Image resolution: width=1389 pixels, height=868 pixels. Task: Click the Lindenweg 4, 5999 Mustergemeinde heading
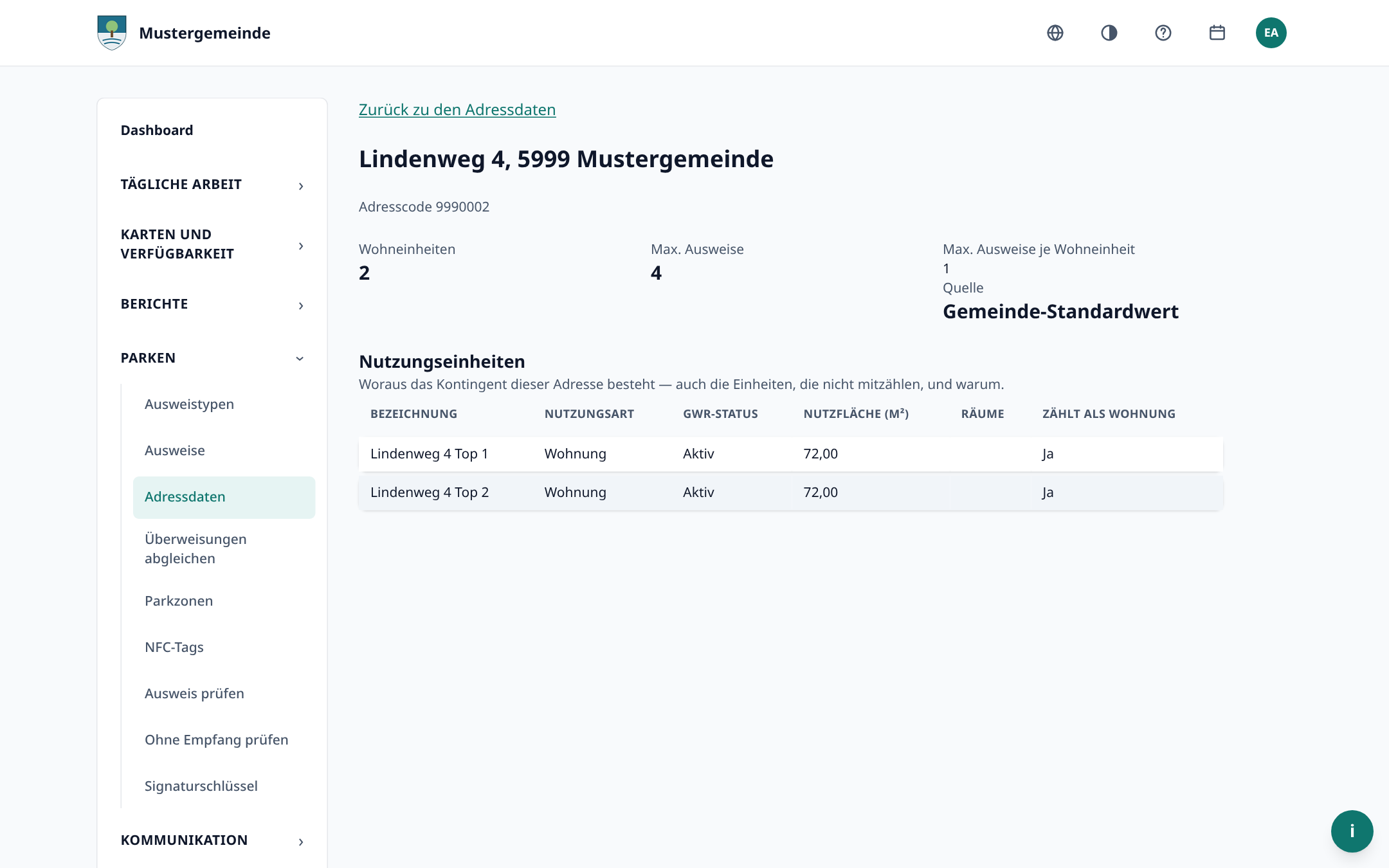[x=566, y=159]
